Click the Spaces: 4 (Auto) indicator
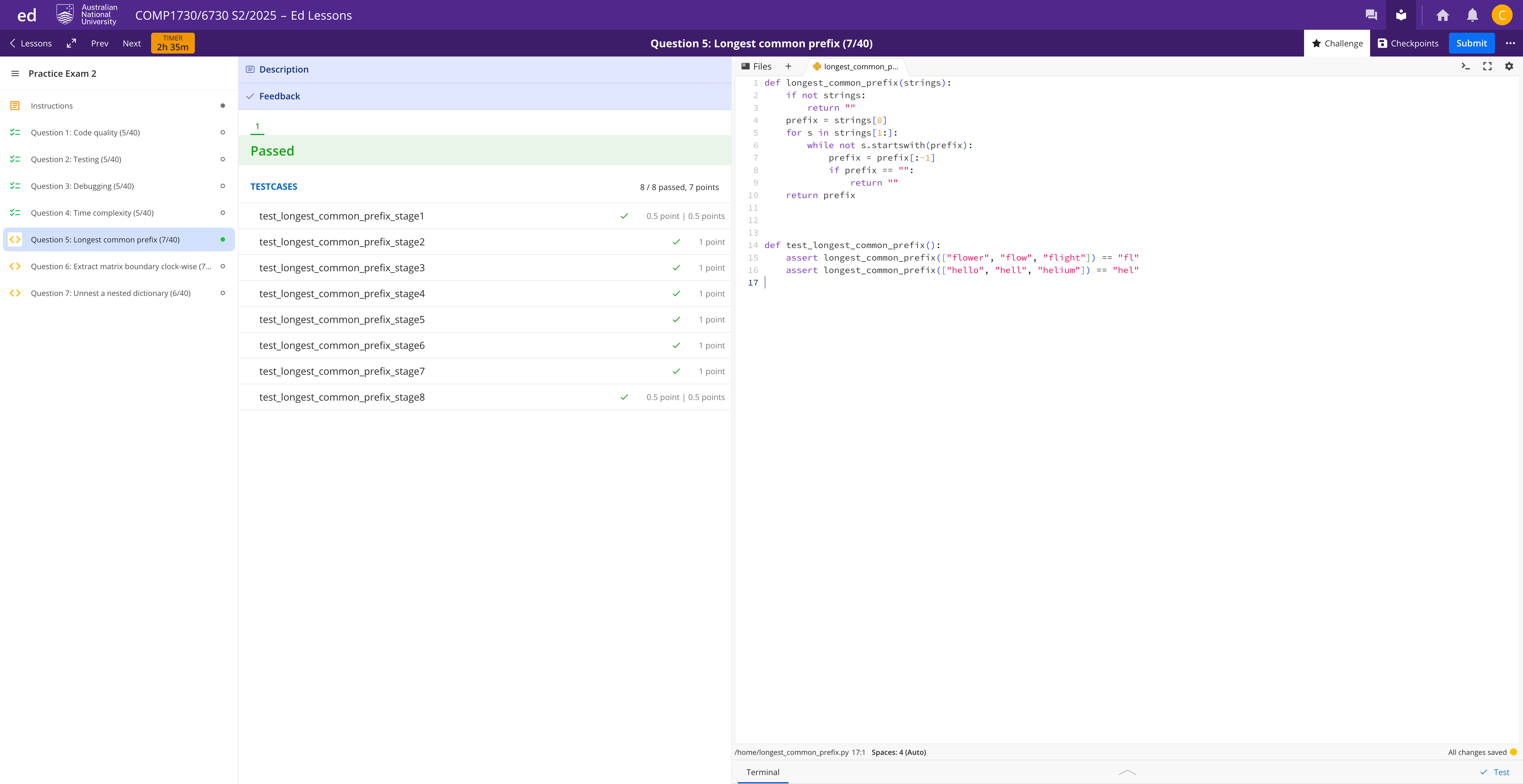 pyautogui.click(x=899, y=753)
